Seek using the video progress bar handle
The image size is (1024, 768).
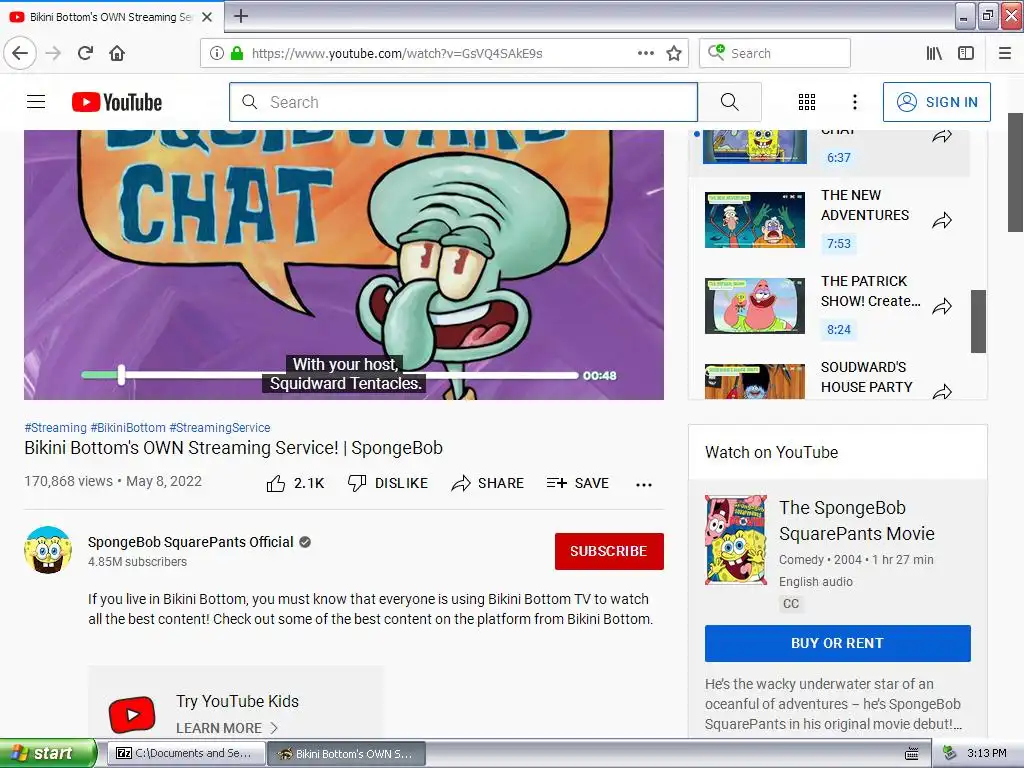point(121,375)
